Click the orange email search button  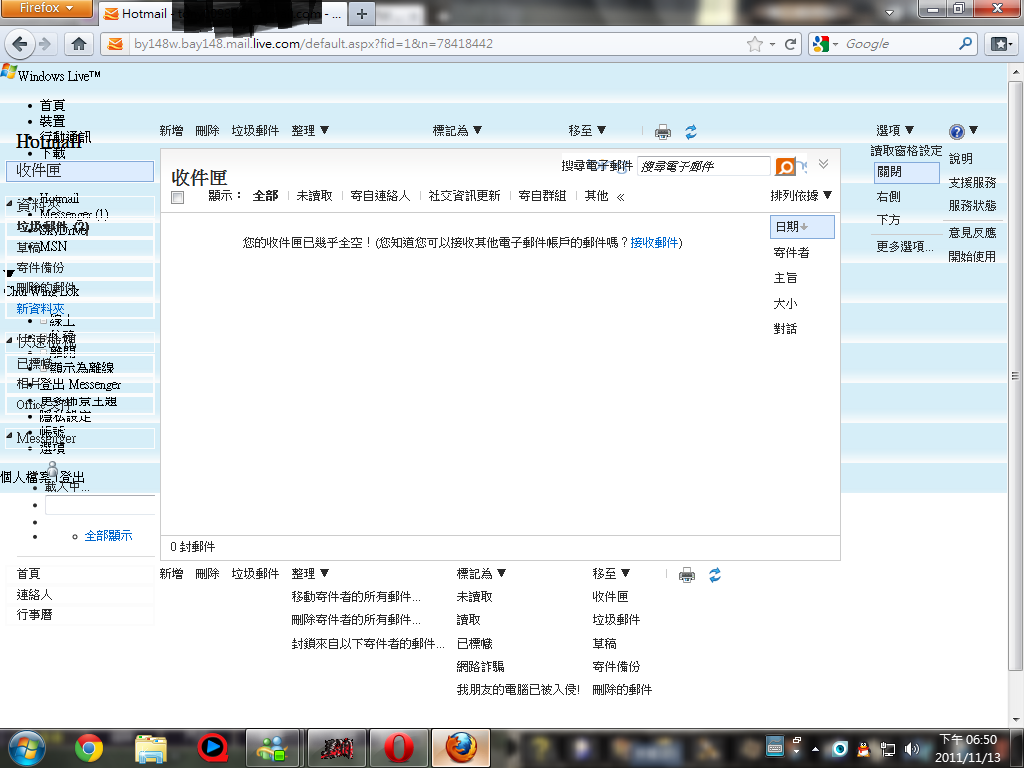point(786,166)
